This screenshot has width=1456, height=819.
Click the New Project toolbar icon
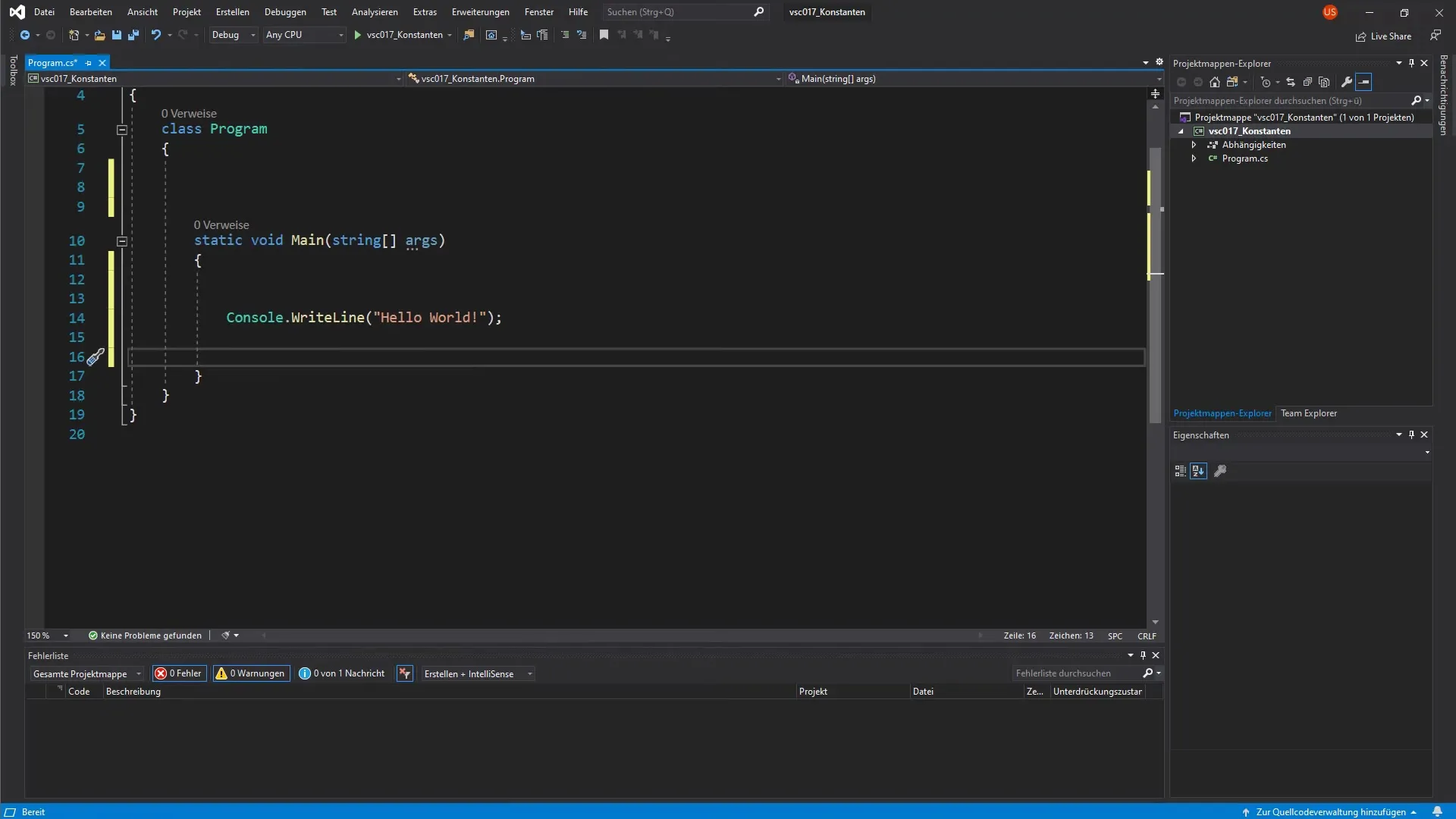[74, 35]
